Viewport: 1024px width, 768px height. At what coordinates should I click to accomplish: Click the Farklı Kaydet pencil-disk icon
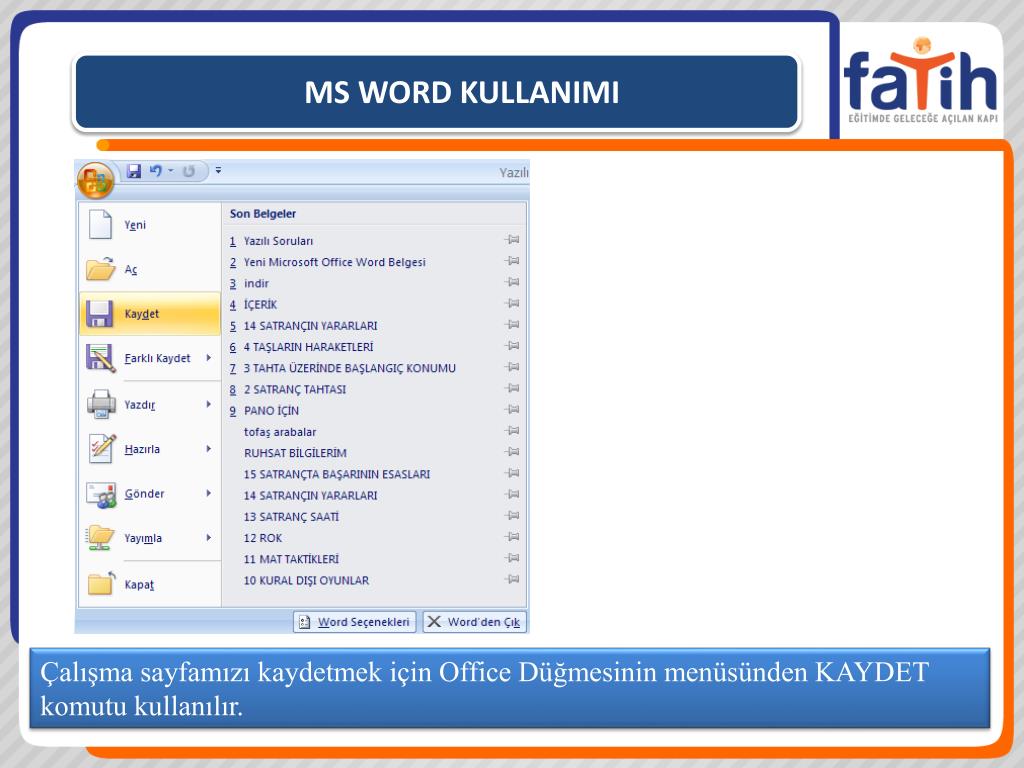coord(101,358)
